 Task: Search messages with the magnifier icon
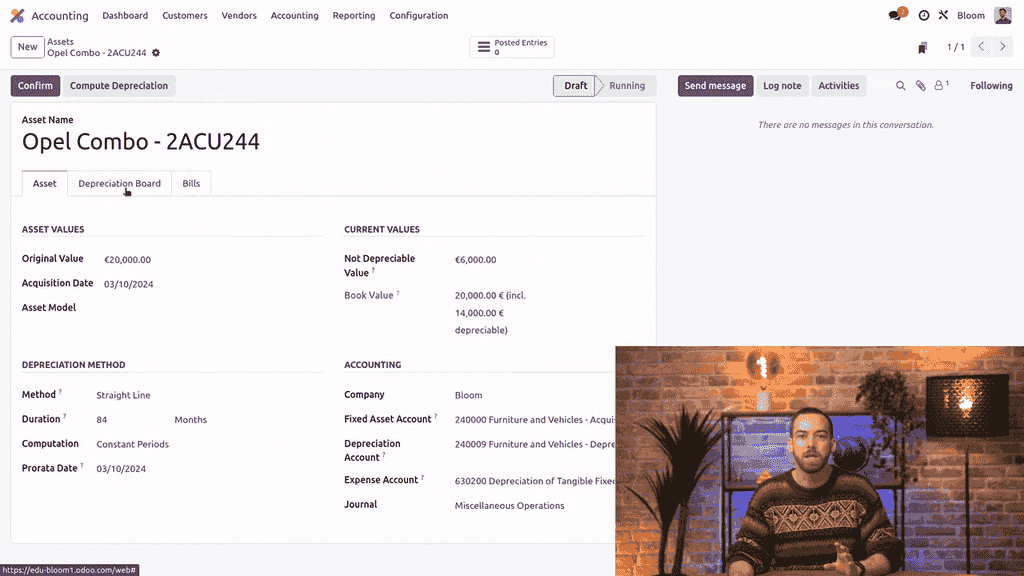(x=900, y=86)
